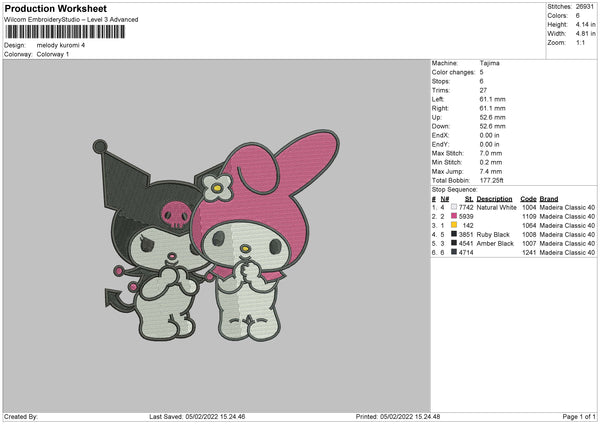Click the 'Brand' column header
Image resolution: width=600 pixels, height=424 pixels.
pos(549,199)
